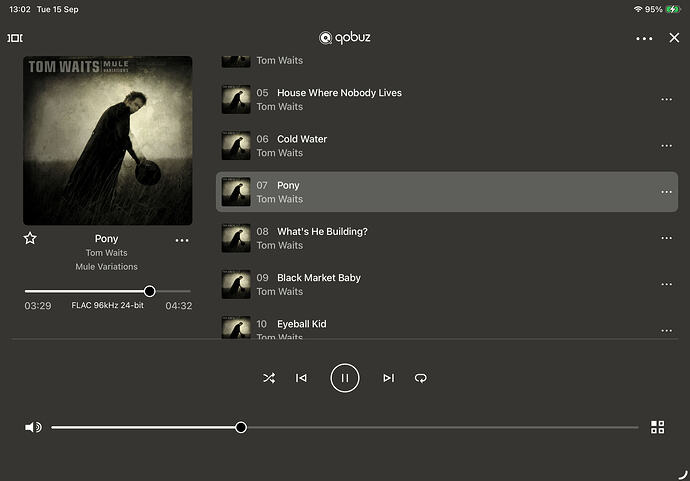Open the top bar more options menu
690x481 pixels.
[644, 39]
